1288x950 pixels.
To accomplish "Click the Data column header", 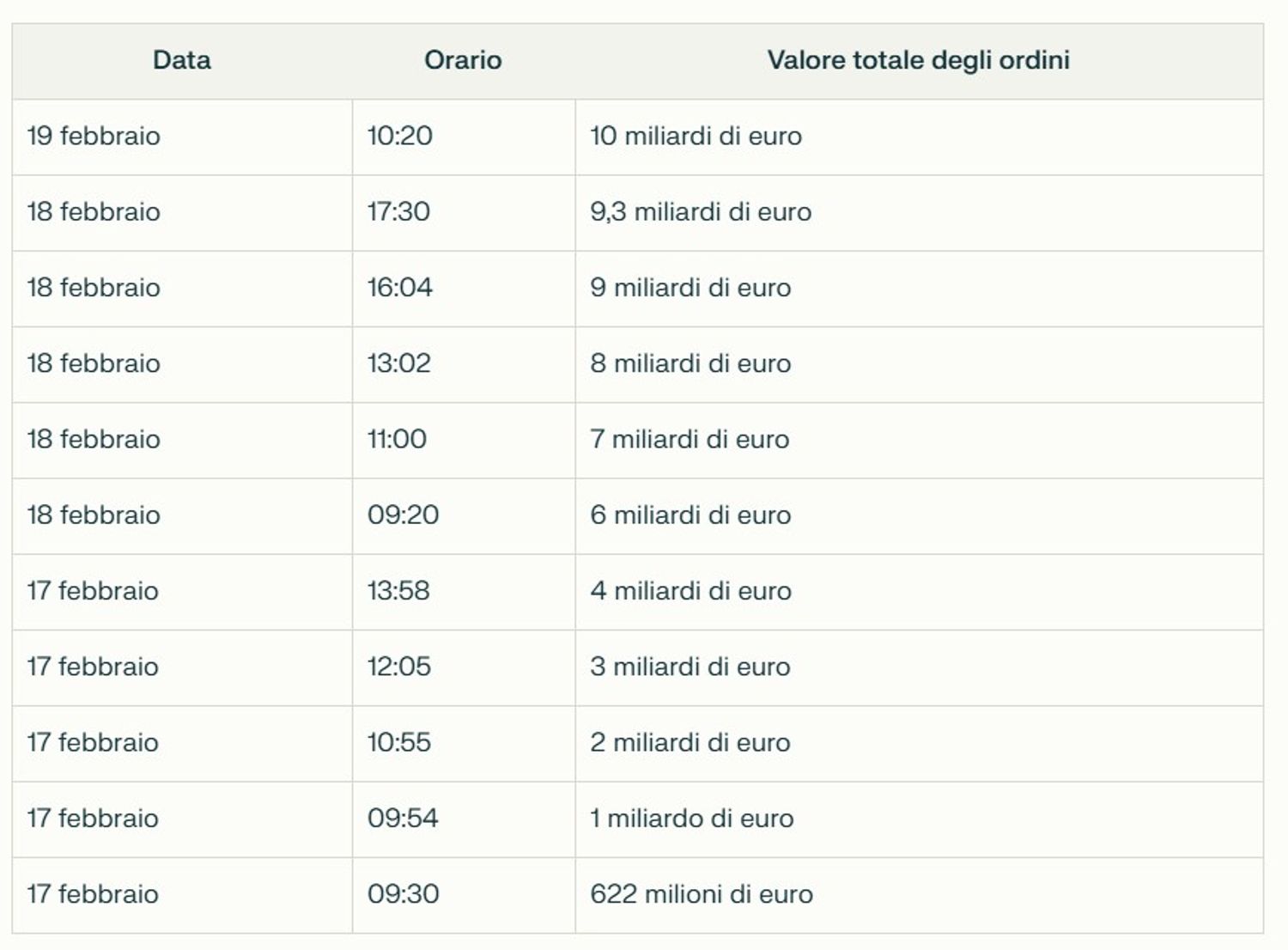I will [181, 60].
